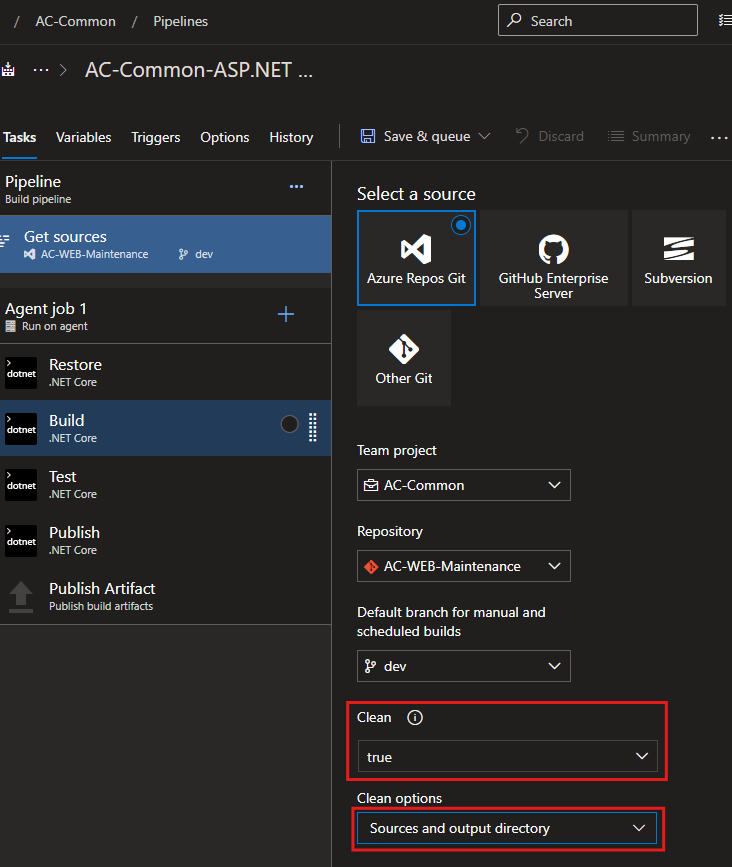The image size is (732, 867).
Task: Switch to the Tasks tab
Action: pyautogui.click(x=19, y=137)
